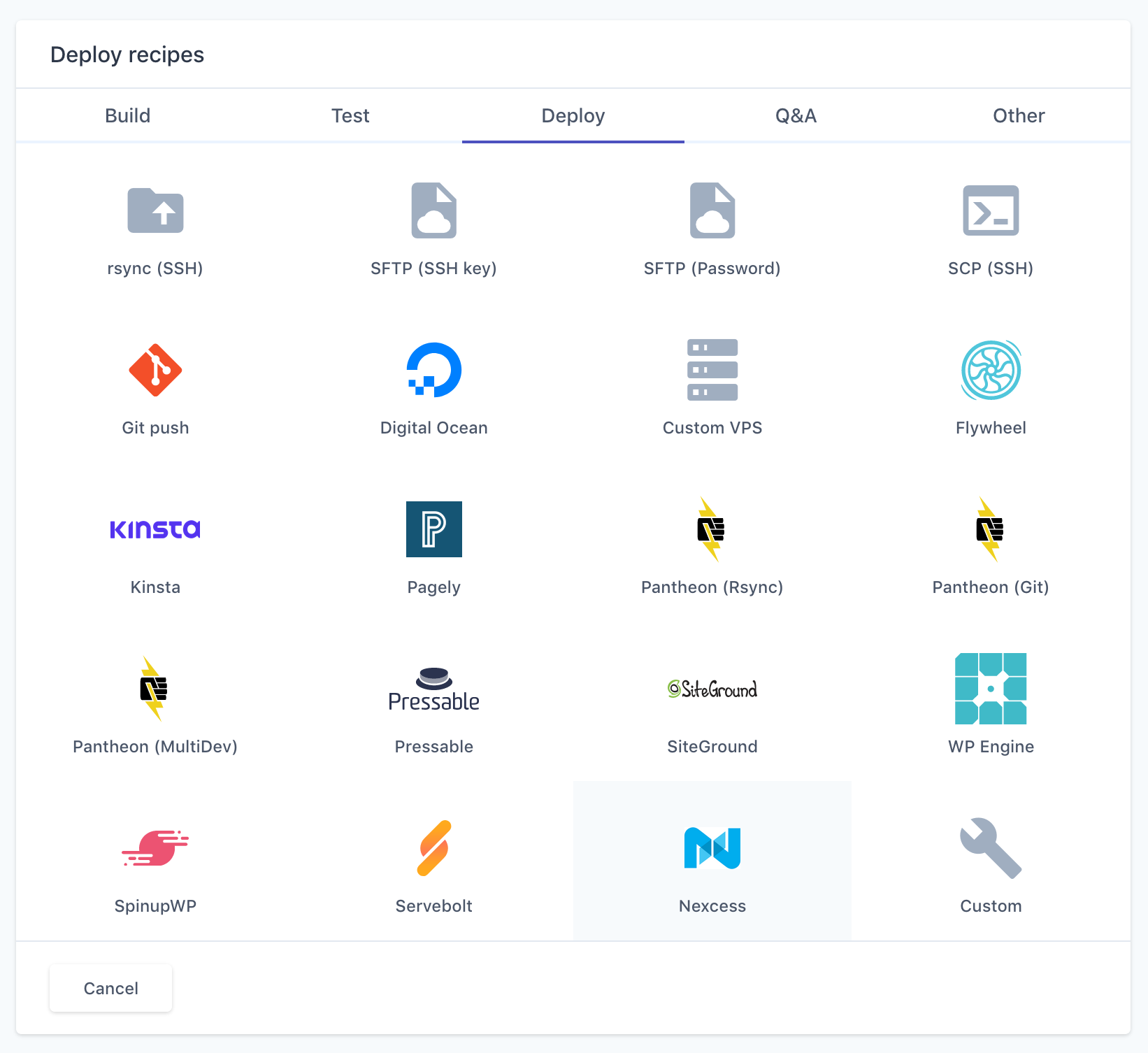Choose the Kinsta logo
Screen dimensions: 1148x1053
155,529
